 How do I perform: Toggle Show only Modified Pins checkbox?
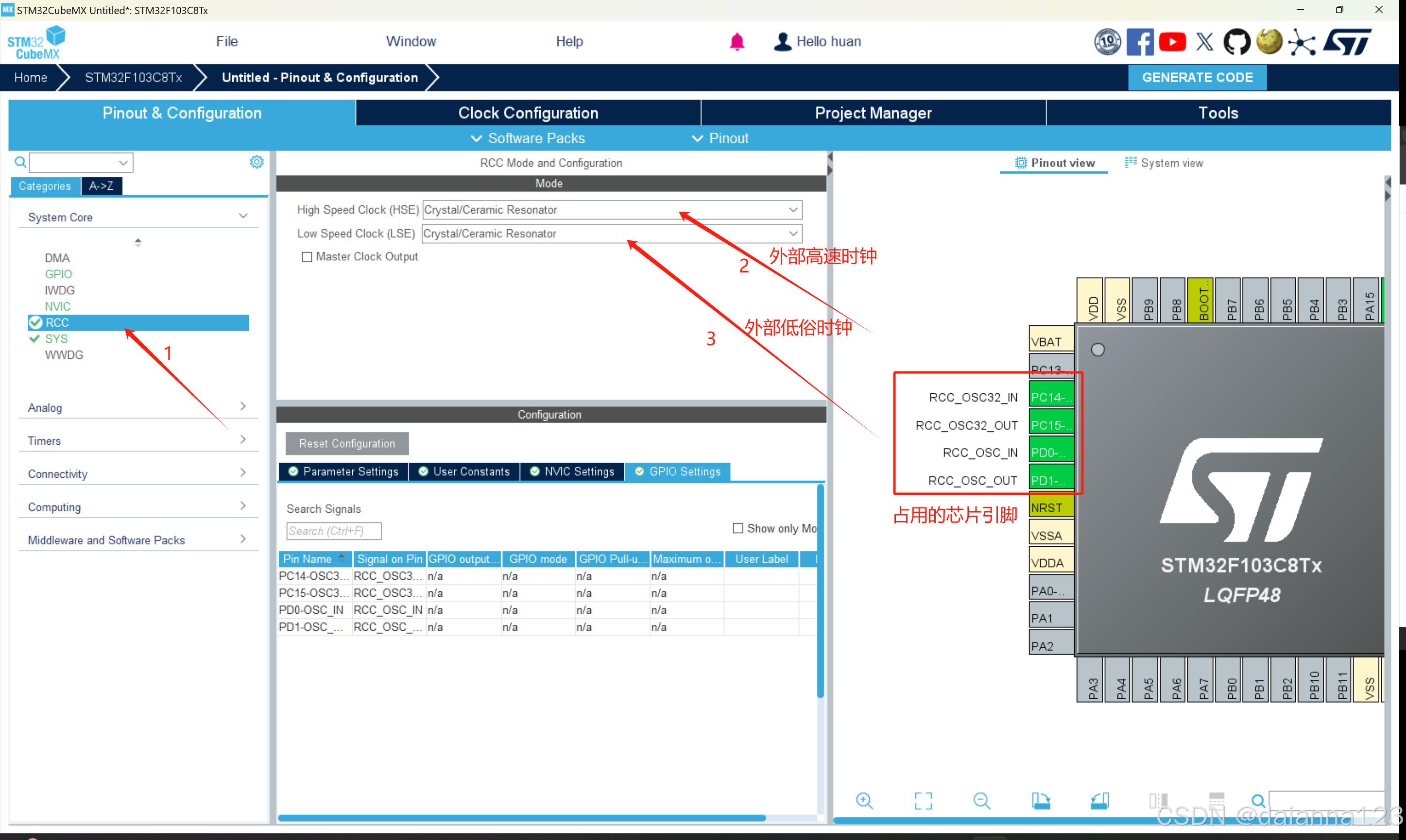click(x=738, y=528)
